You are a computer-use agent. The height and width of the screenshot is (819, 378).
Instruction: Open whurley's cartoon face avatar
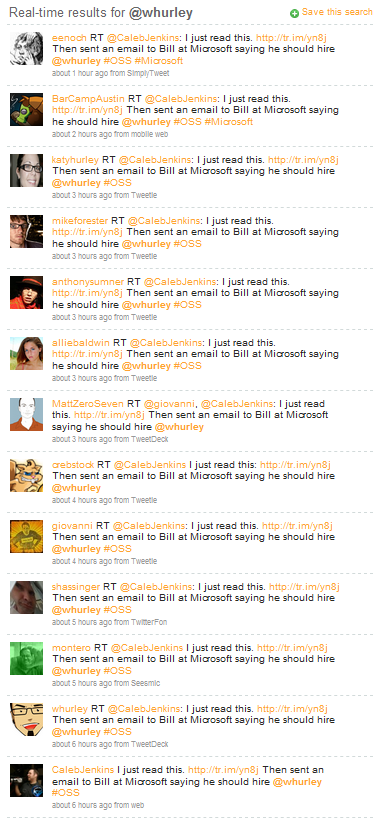(27, 719)
